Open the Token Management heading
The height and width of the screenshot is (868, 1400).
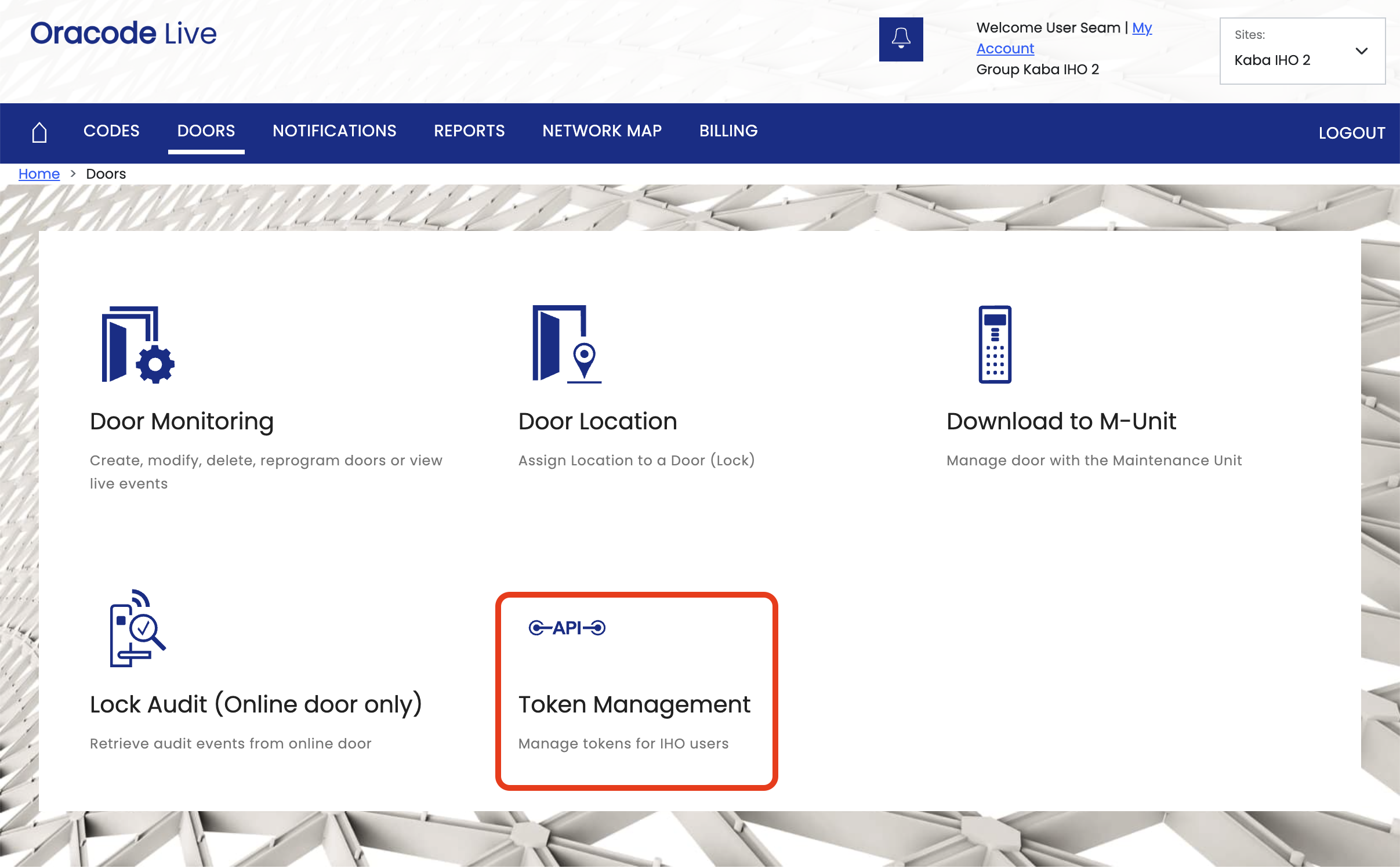[x=634, y=705]
